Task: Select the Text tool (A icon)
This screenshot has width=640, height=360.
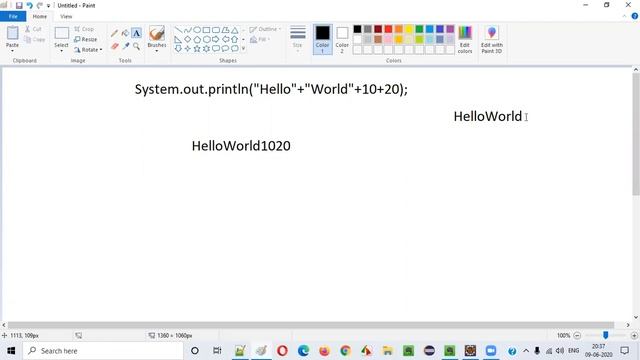Action: coord(136,33)
